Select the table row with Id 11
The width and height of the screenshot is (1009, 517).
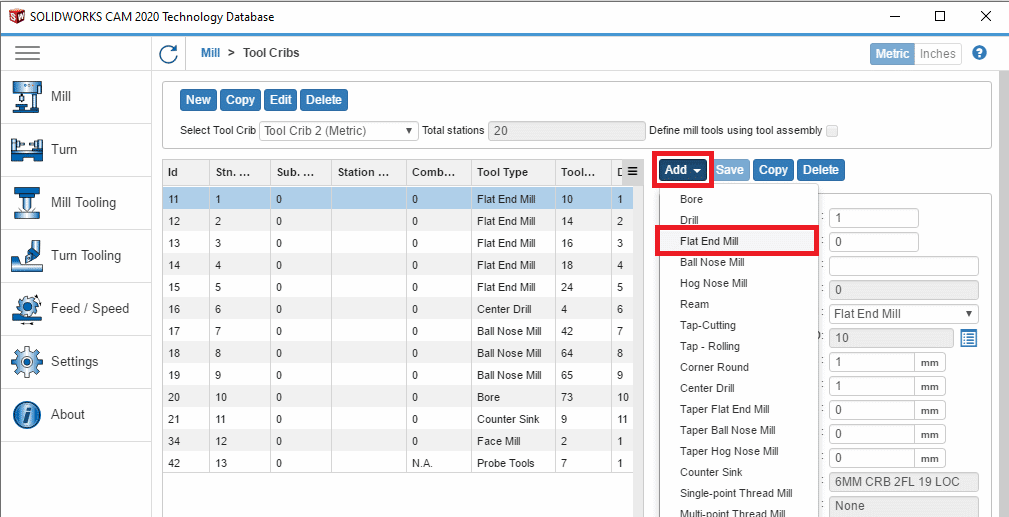[398, 200]
